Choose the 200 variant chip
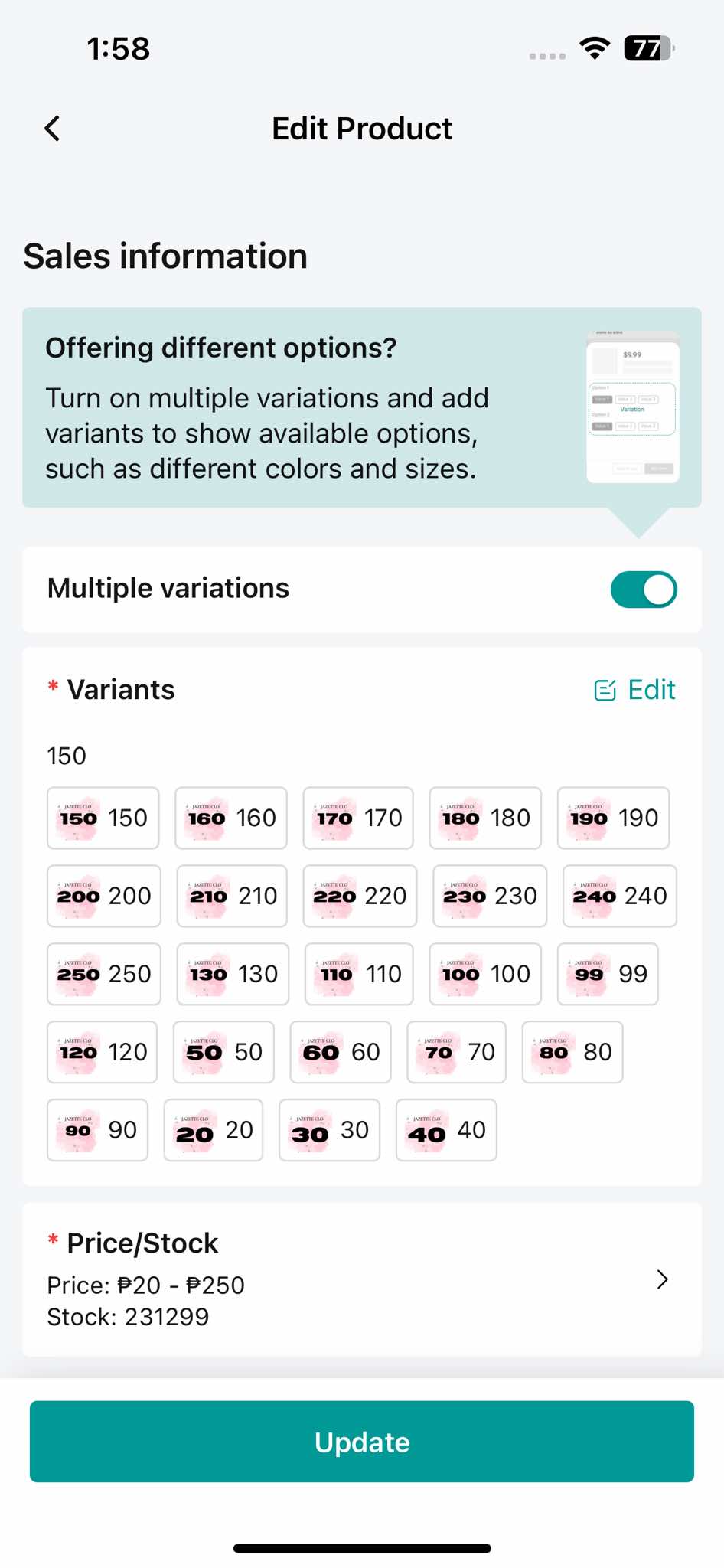This screenshot has height=1568, width=724. coord(104,897)
